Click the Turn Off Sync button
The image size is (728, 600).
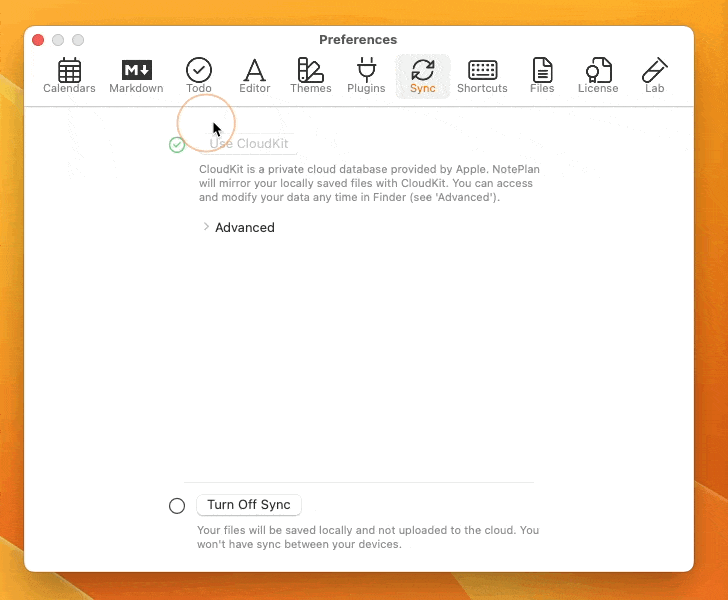point(249,505)
